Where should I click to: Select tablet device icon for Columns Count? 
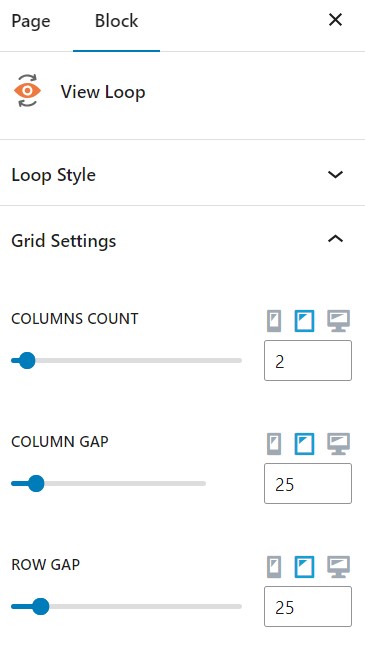coord(304,321)
